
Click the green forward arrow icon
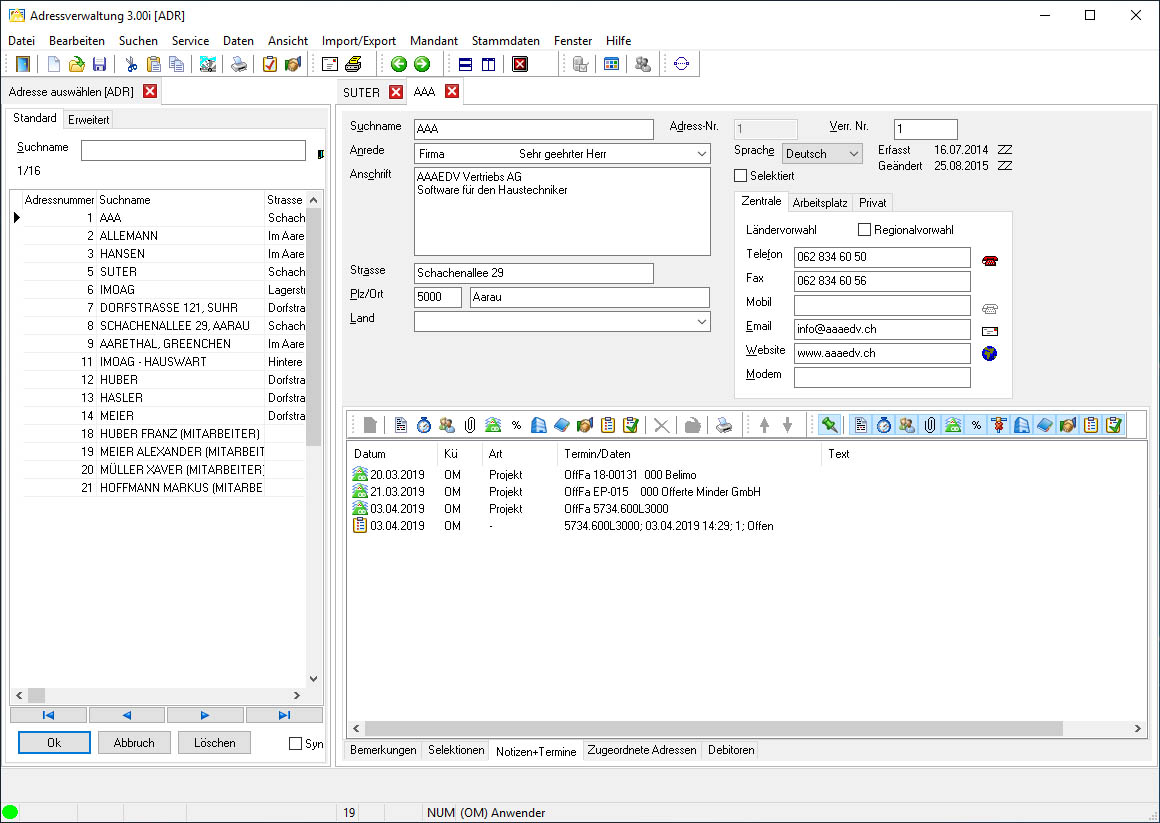coord(421,64)
